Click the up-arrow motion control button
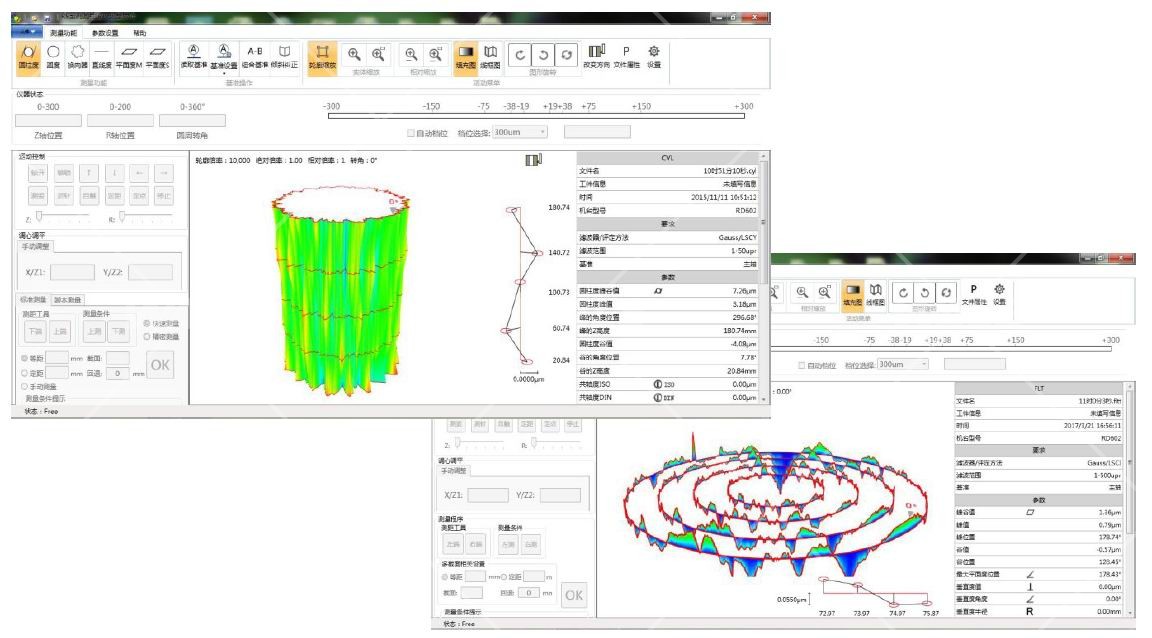 (89, 173)
